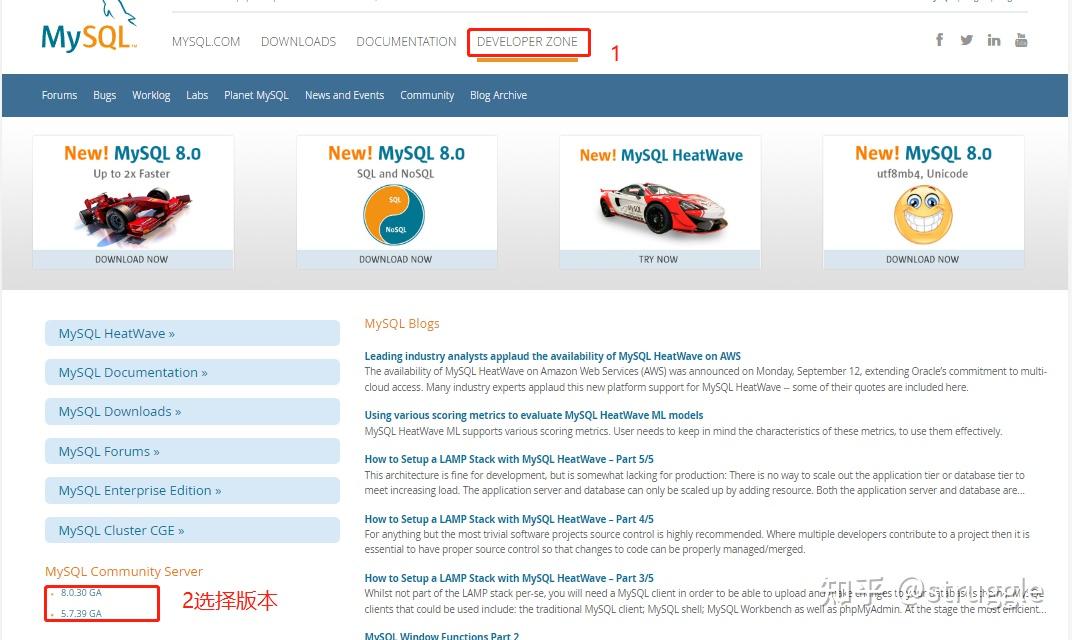Click the SQL and NoSQL yin-yang icon
Screen dimensions: 1072x640
click(394, 214)
